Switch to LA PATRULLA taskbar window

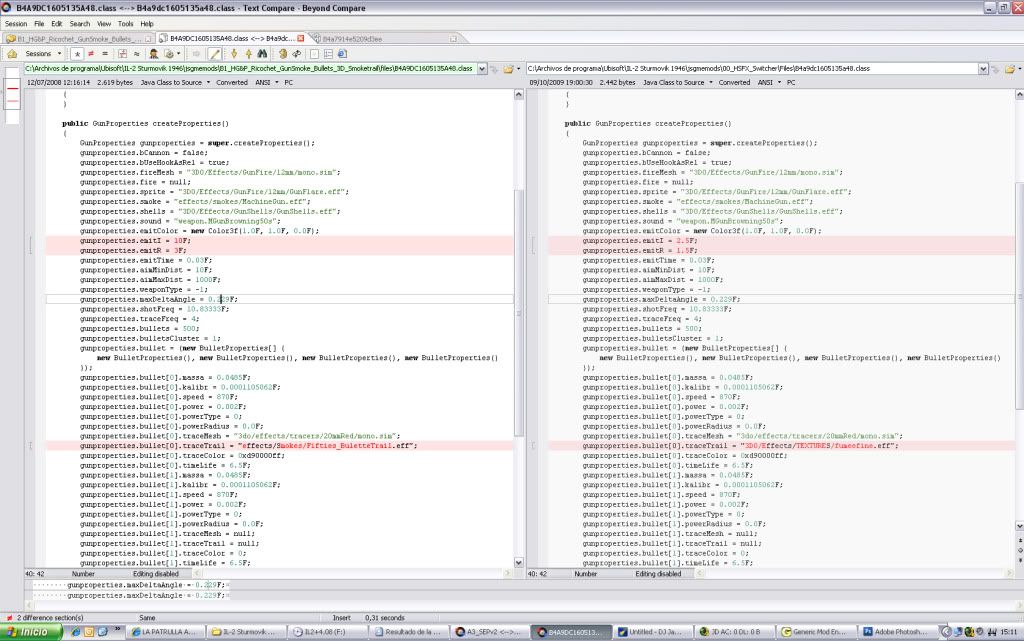click(168, 632)
